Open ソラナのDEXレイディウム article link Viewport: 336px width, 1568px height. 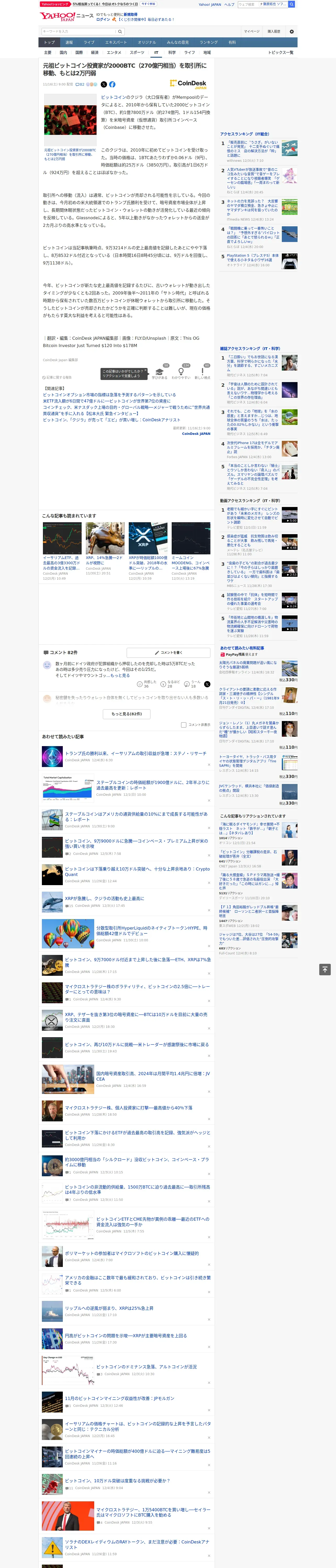137,1544
